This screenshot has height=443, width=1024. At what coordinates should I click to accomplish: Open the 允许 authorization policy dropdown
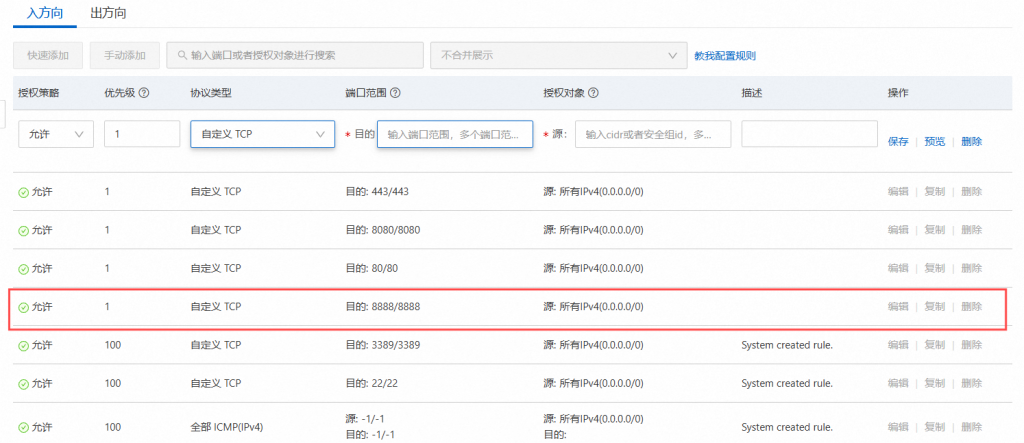click(55, 135)
